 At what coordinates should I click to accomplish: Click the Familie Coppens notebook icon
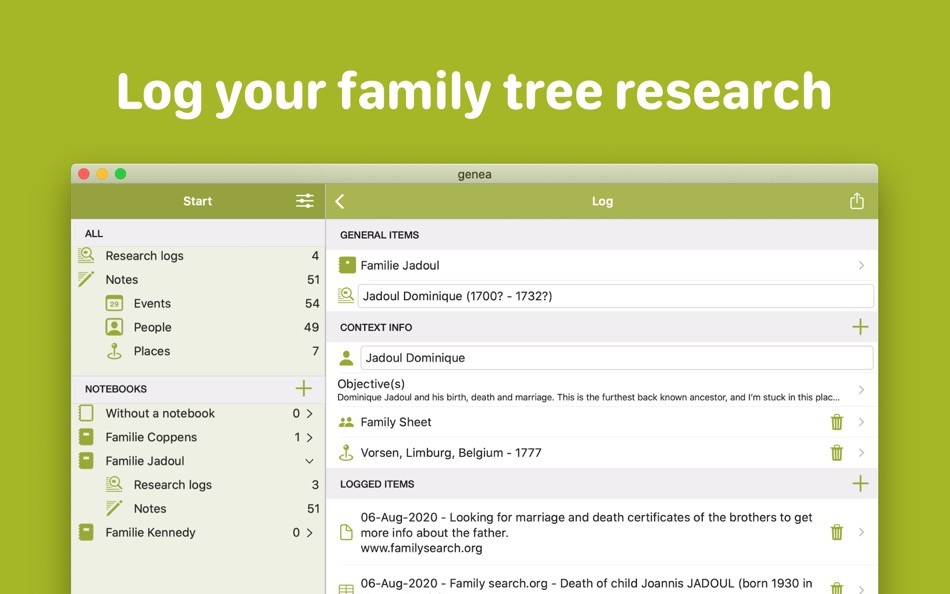[x=86, y=436]
